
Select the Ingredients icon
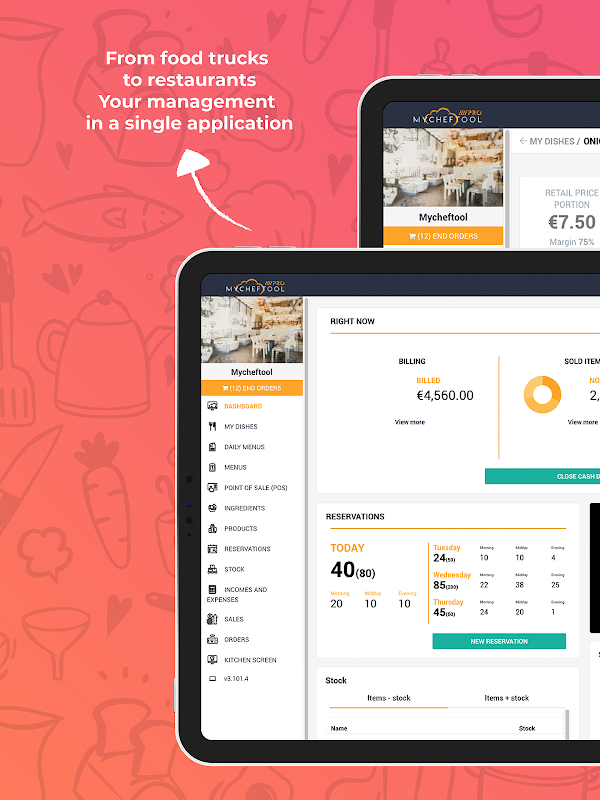(x=212, y=508)
